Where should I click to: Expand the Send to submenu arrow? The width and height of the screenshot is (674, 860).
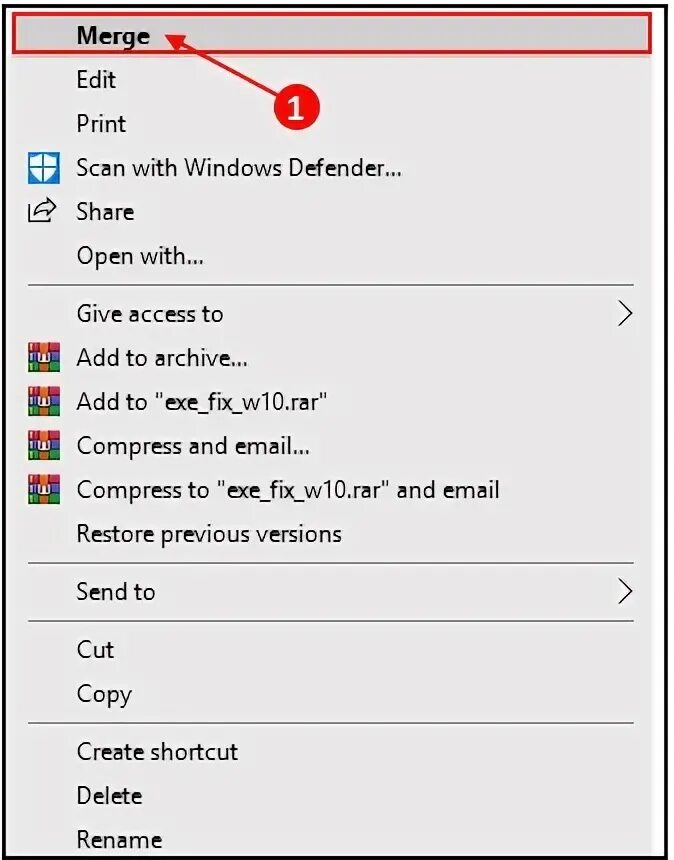[x=625, y=591]
